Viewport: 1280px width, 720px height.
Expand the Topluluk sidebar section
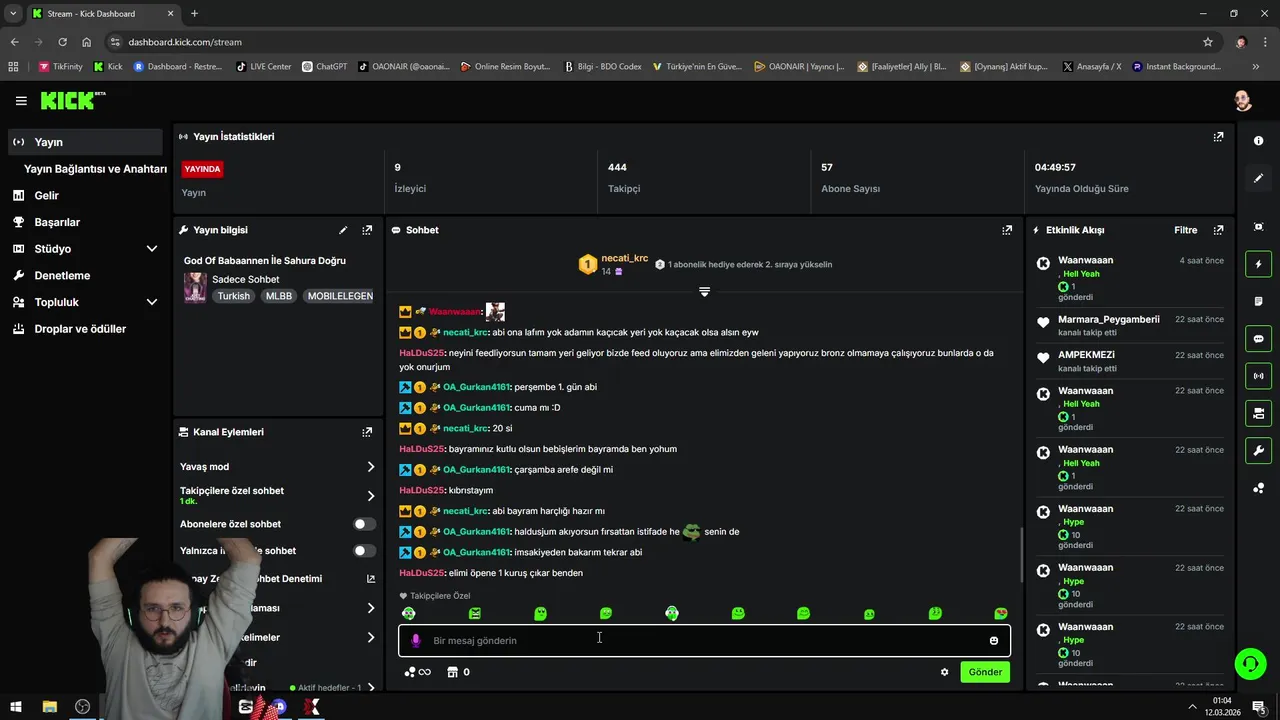pyautogui.click(x=152, y=302)
